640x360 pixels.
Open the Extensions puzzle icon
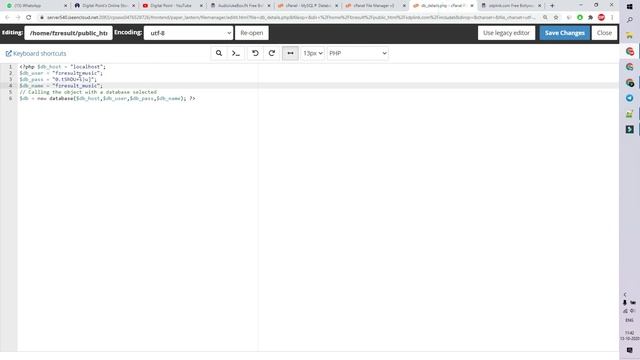click(590, 18)
